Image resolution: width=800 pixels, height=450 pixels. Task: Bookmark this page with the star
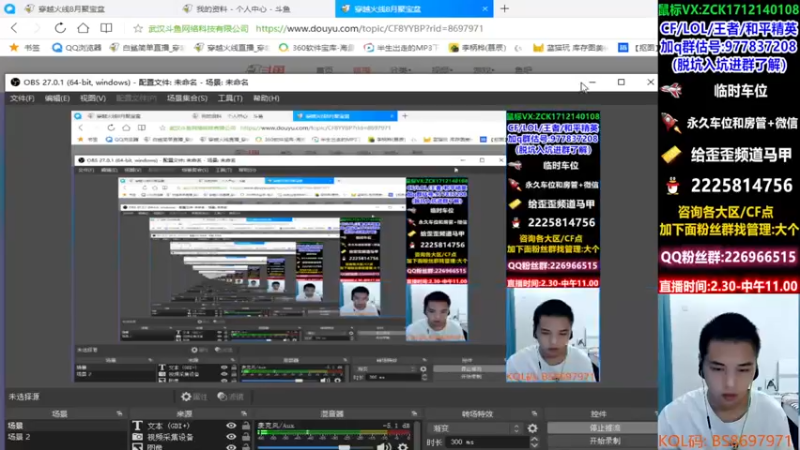click(138, 29)
